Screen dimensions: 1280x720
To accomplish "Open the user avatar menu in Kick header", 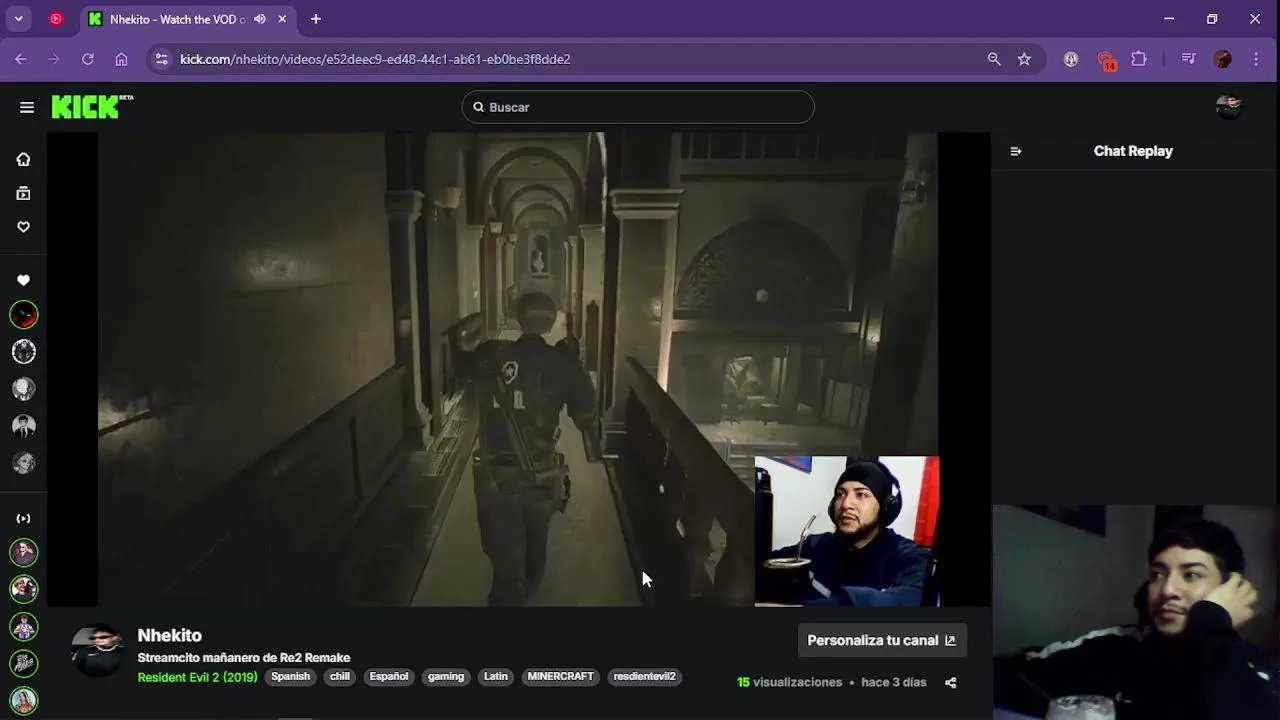I will pos(1229,107).
